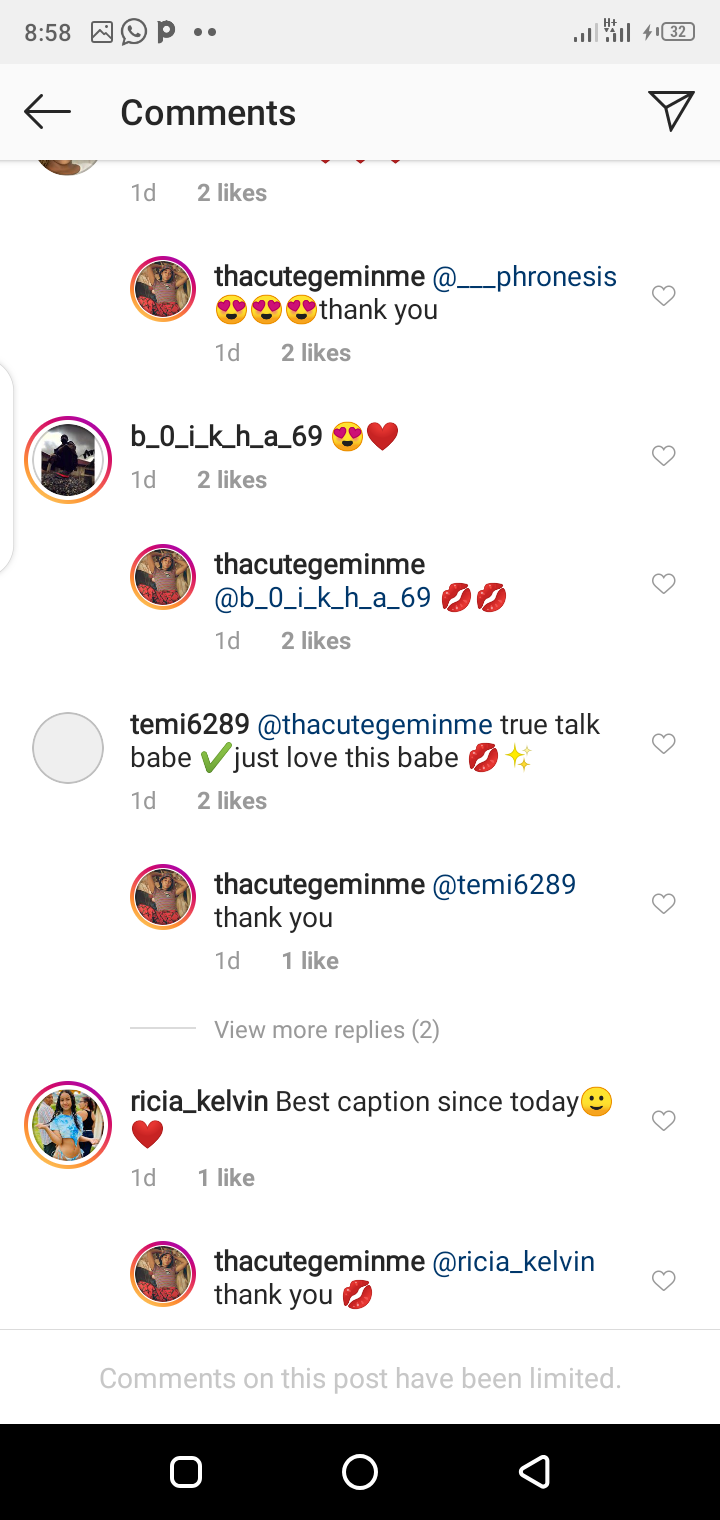Tap the limited comments input field
The height and width of the screenshot is (1520, 720).
pos(360,1379)
